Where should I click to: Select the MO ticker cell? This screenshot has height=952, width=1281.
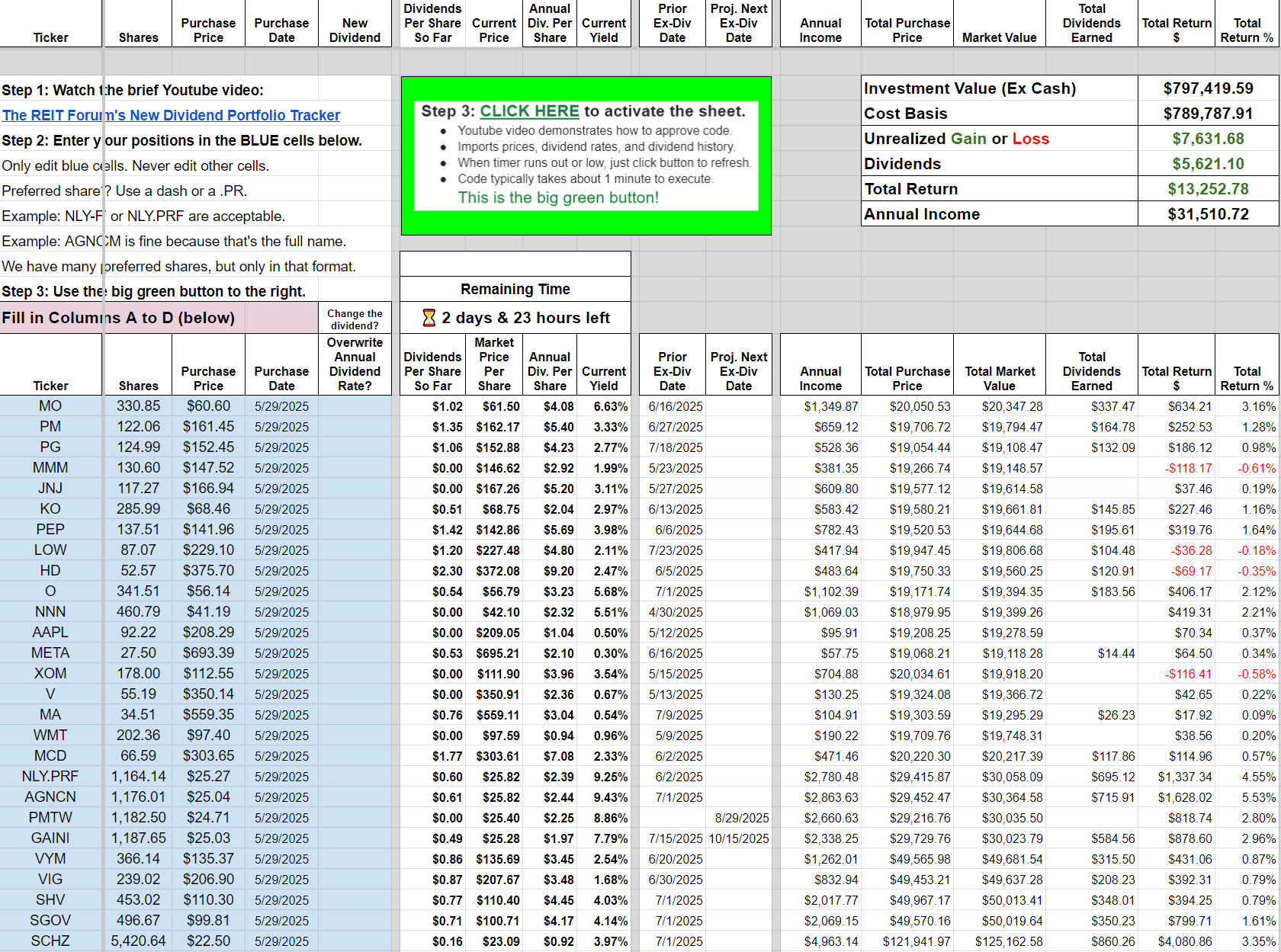(x=50, y=406)
